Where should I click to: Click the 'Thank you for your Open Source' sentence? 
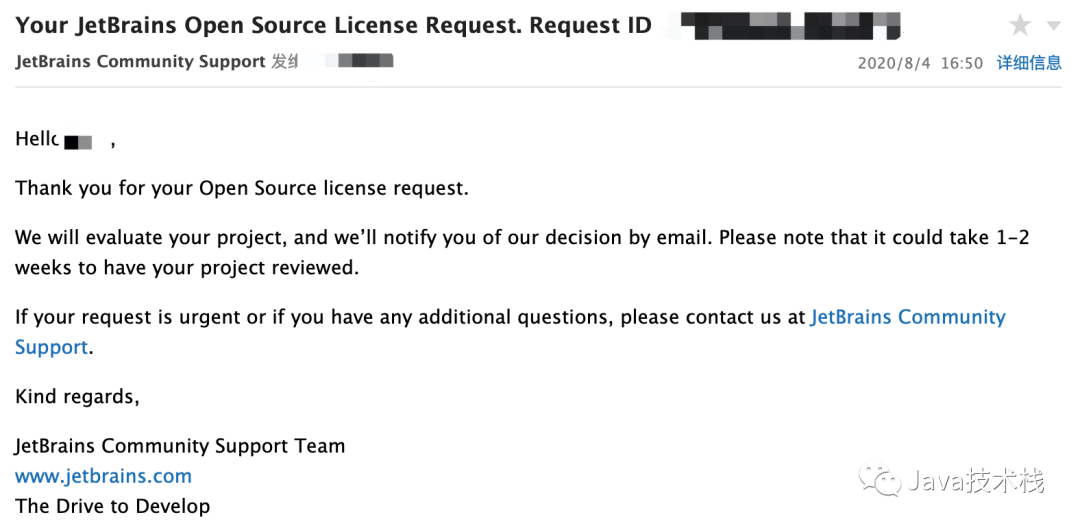(241, 188)
